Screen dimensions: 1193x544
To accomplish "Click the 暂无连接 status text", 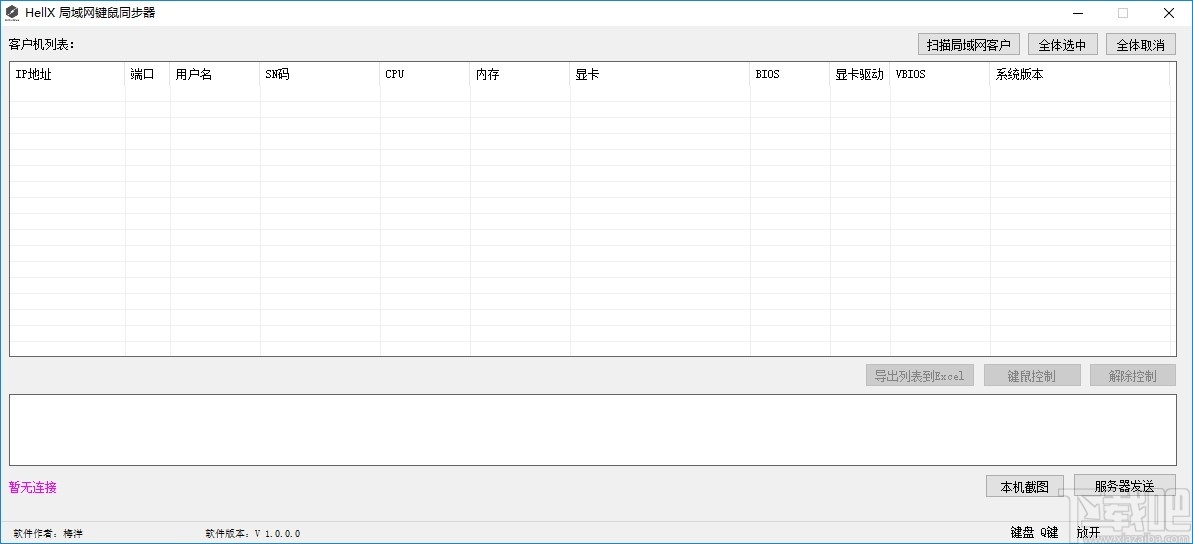I will pyautogui.click(x=33, y=488).
